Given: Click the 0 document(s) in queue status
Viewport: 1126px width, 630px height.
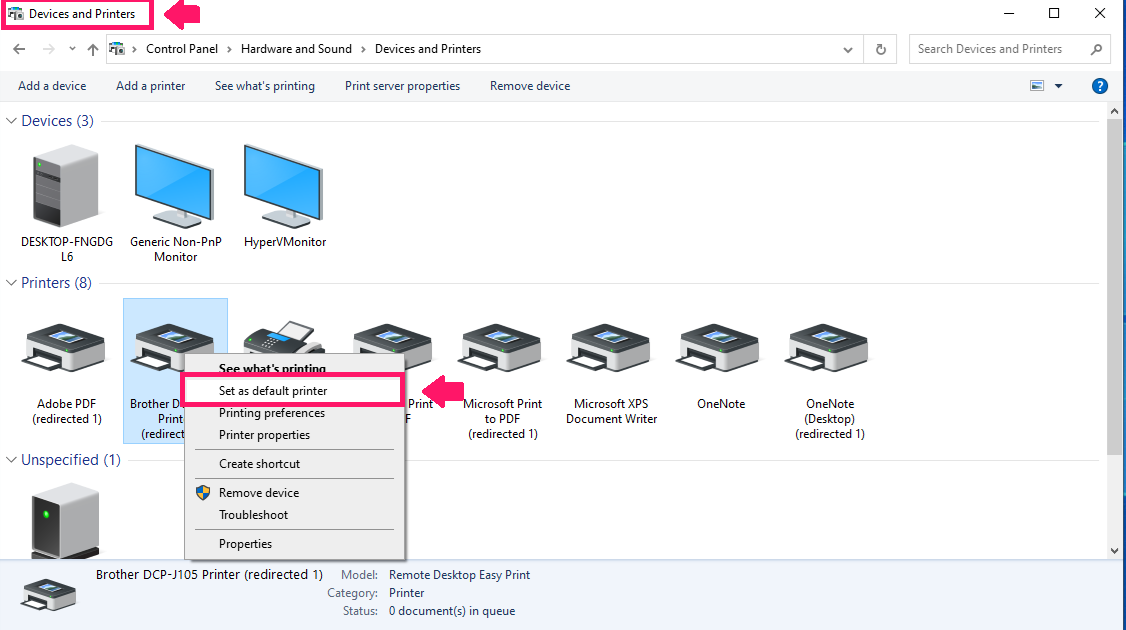Looking at the screenshot, I should (452, 611).
